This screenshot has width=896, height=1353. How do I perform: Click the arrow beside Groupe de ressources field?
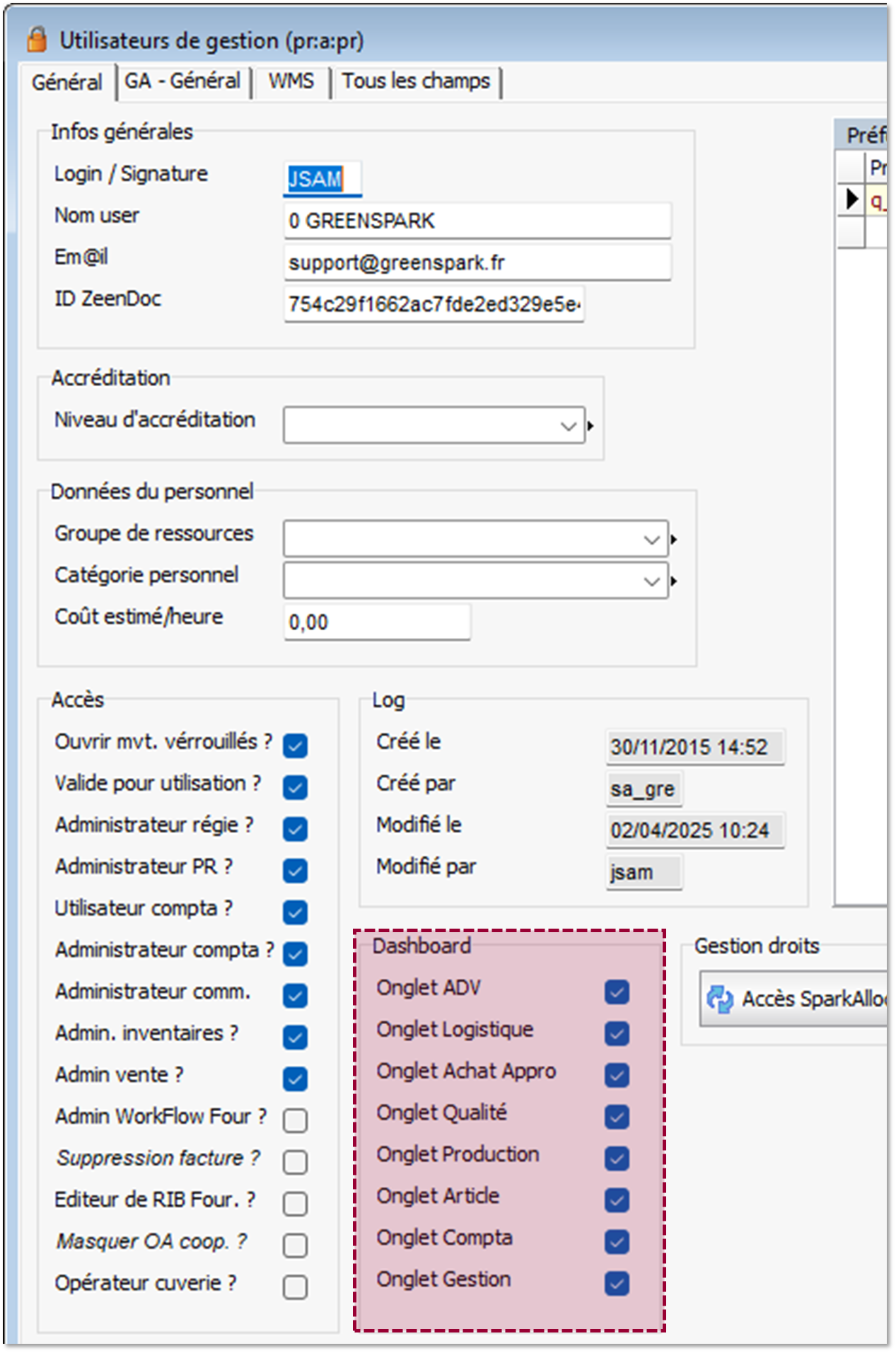tap(674, 540)
